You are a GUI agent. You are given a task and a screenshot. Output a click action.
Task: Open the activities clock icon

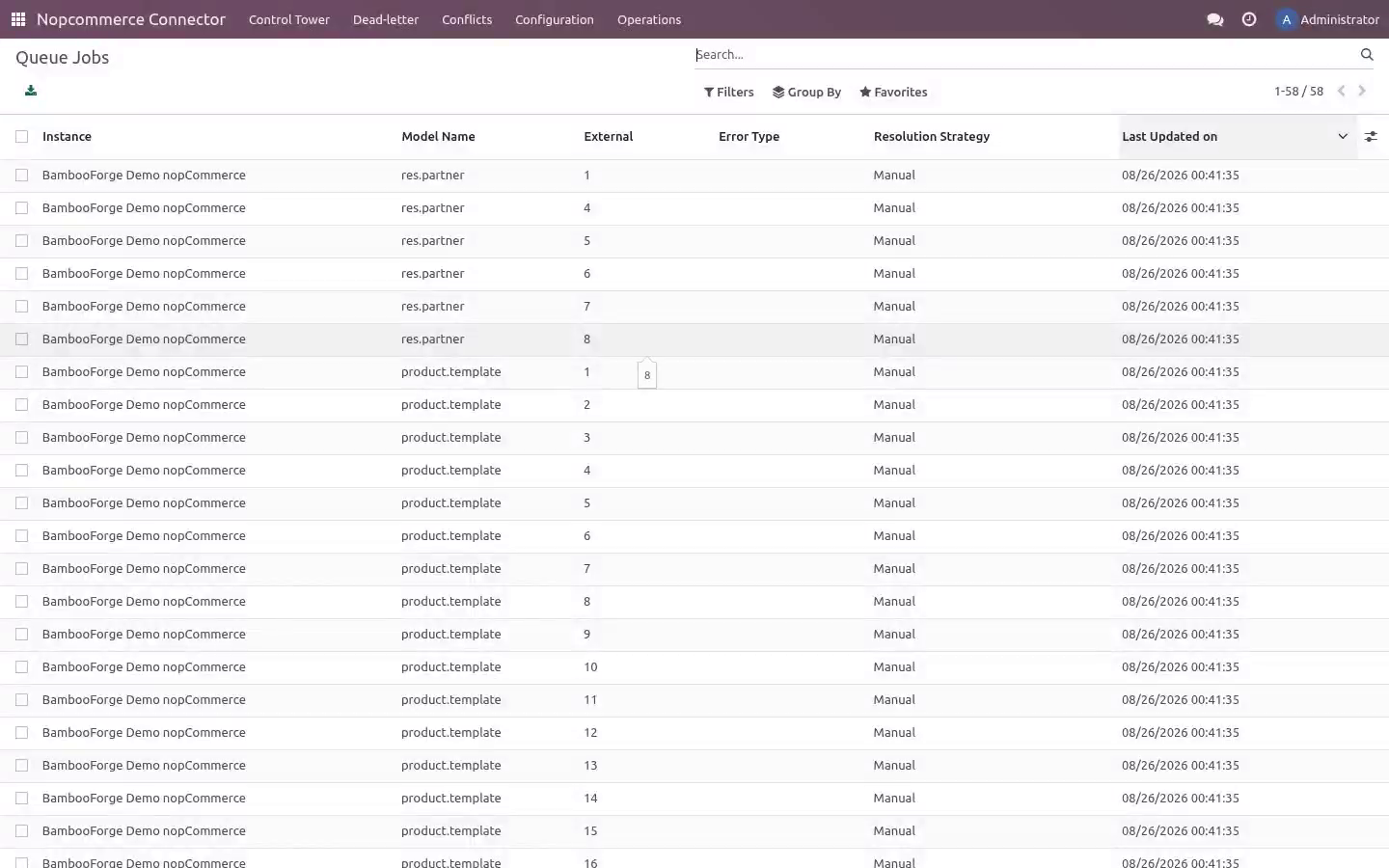tap(1249, 19)
